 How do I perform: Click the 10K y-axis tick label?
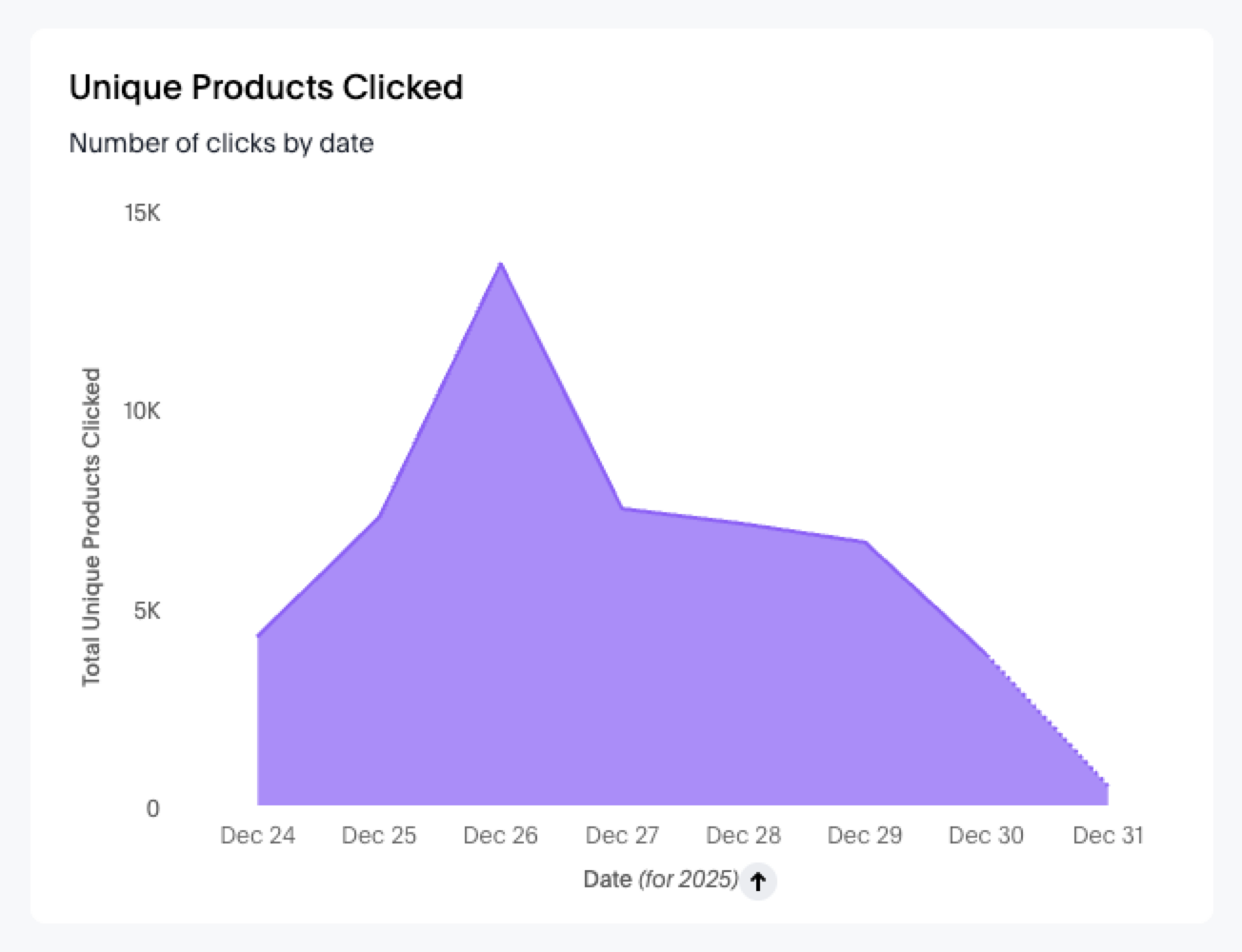[142, 411]
